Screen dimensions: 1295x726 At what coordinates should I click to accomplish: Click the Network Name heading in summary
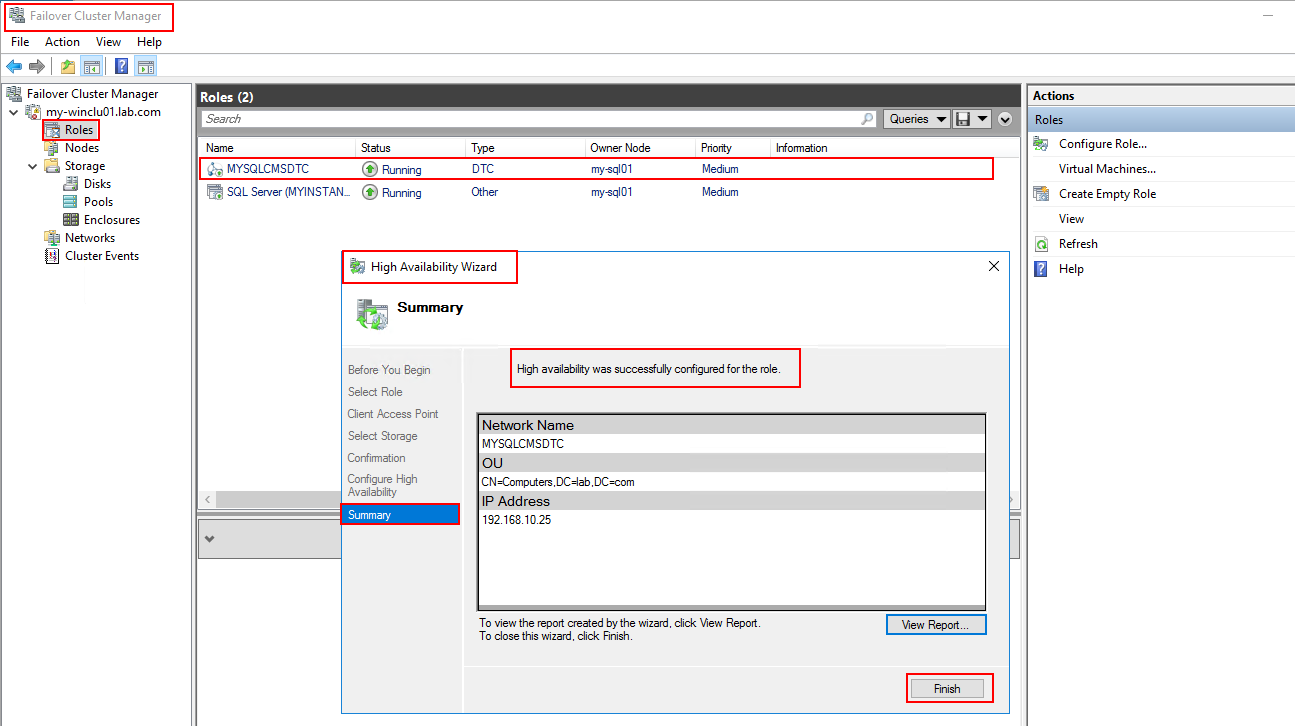tap(528, 425)
